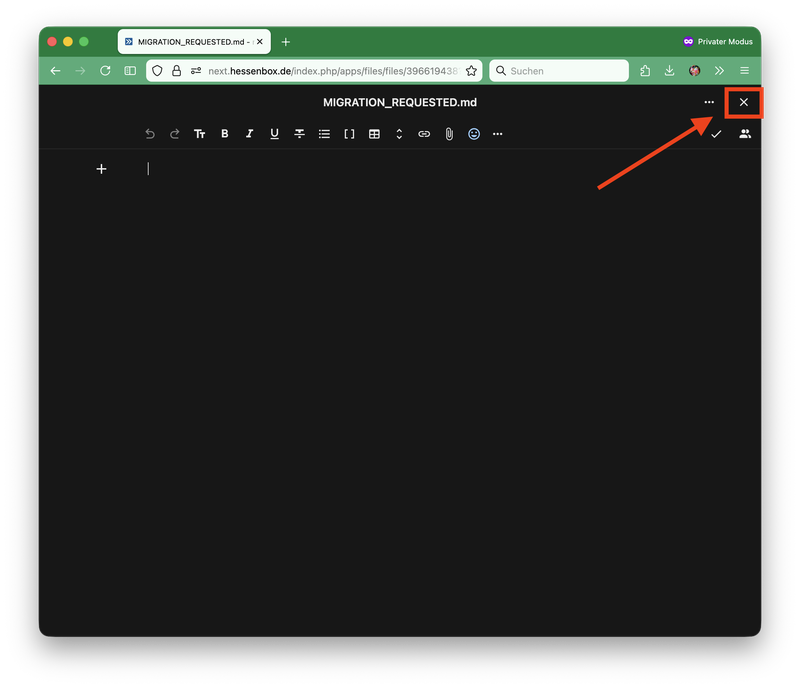The width and height of the screenshot is (800, 688).
Task: Toggle italic formatting
Action: [x=249, y=134]
